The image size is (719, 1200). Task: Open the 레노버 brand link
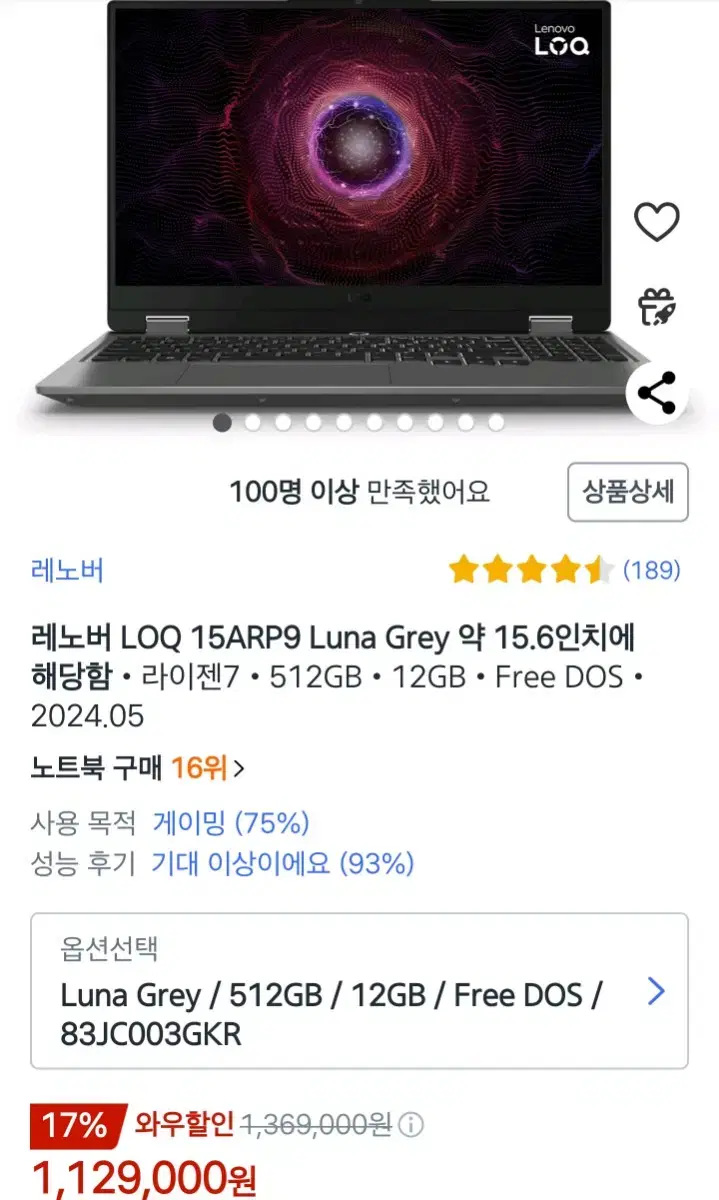click(x=67, y=570)
